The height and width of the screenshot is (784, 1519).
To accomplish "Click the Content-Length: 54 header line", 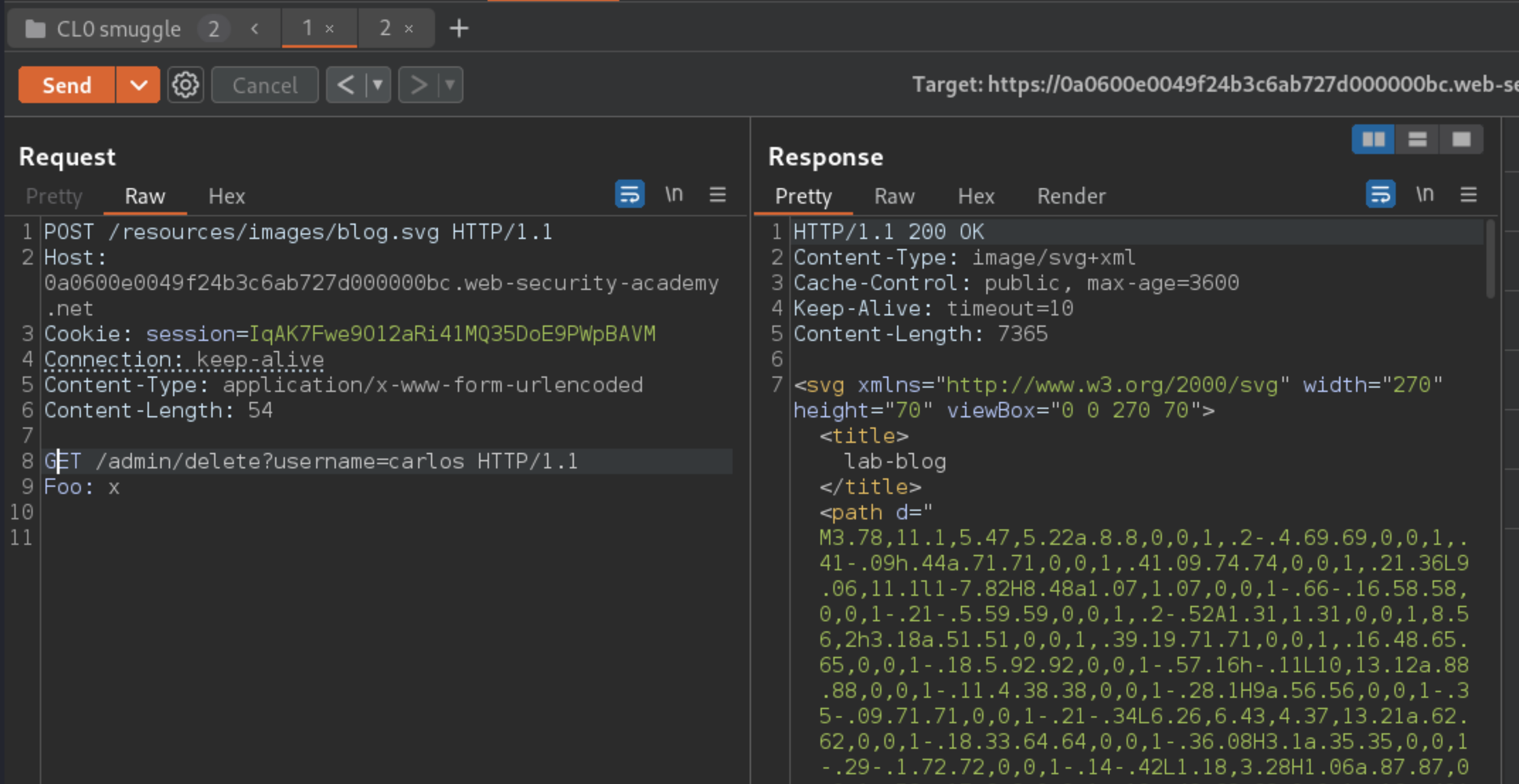I will [x=158, y=410].
